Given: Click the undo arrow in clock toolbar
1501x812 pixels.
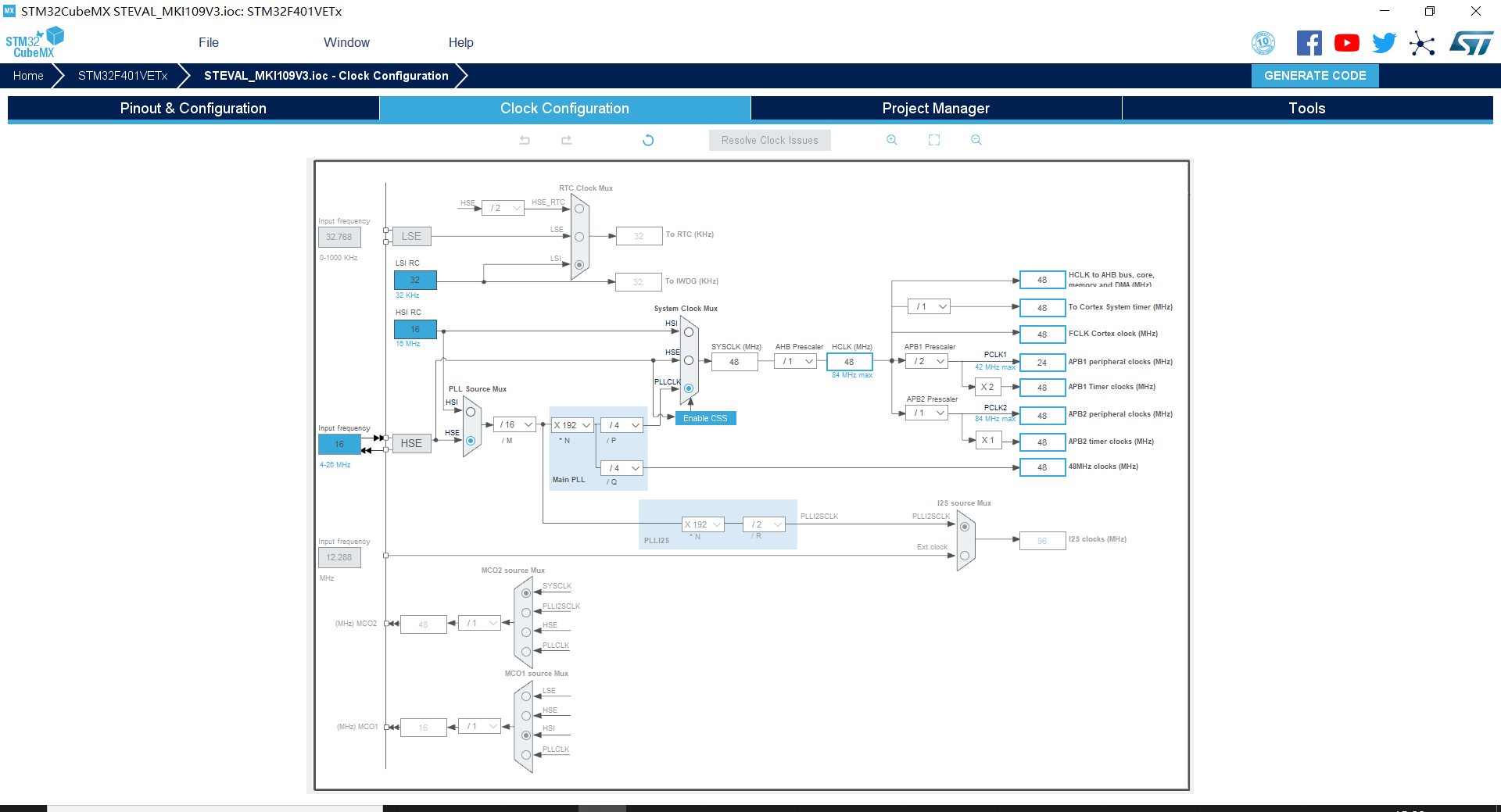Looking at the screenshot, I should 525,140.
